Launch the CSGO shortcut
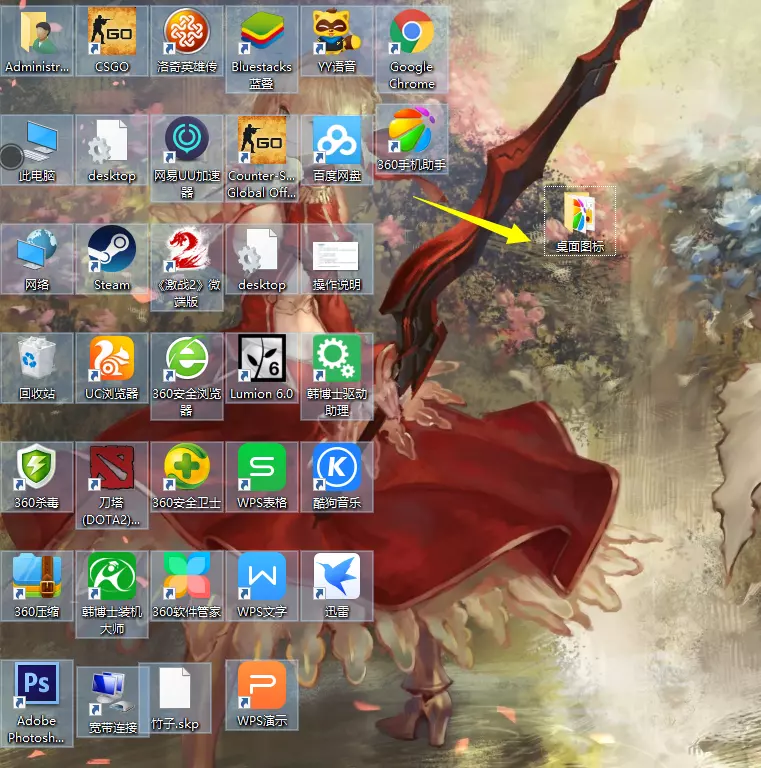 (x=112, y=41)
